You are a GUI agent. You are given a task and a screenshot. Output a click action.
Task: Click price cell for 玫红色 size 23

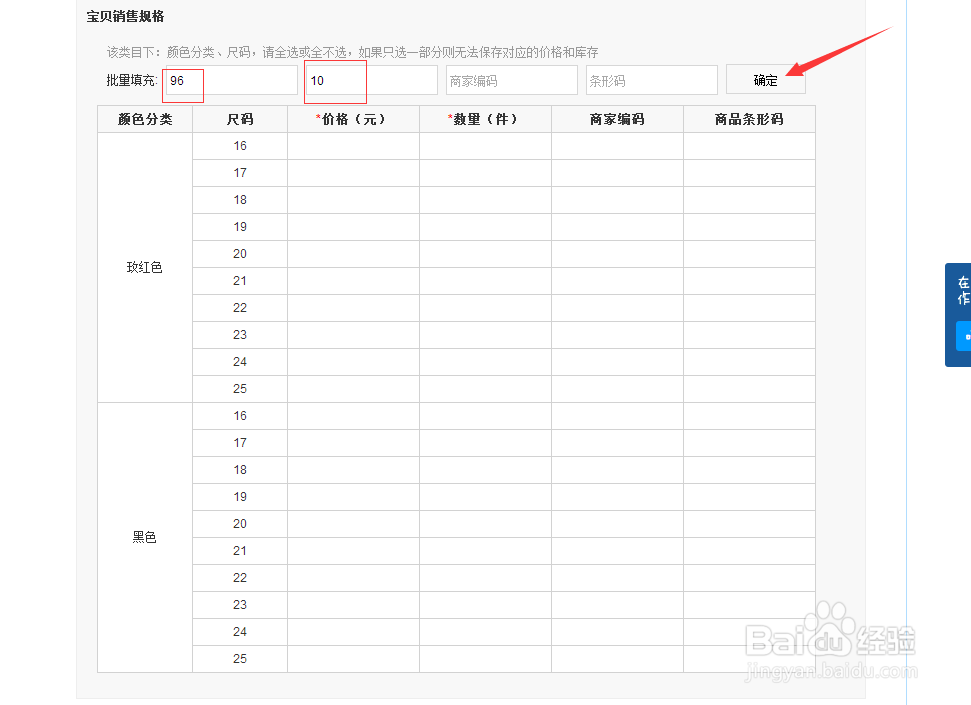(x=353, y=335)
